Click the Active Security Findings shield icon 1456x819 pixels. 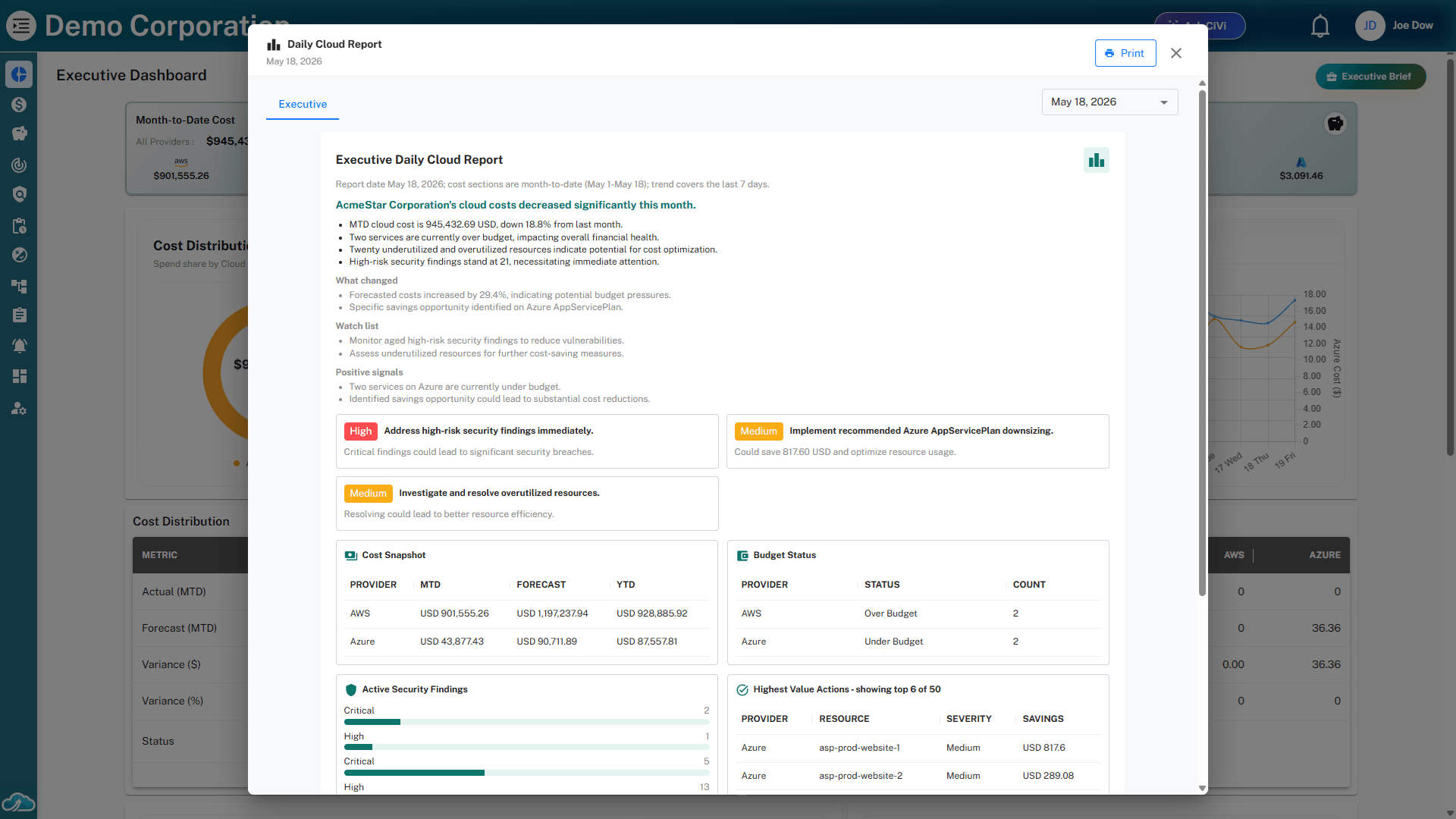(350, 690)
